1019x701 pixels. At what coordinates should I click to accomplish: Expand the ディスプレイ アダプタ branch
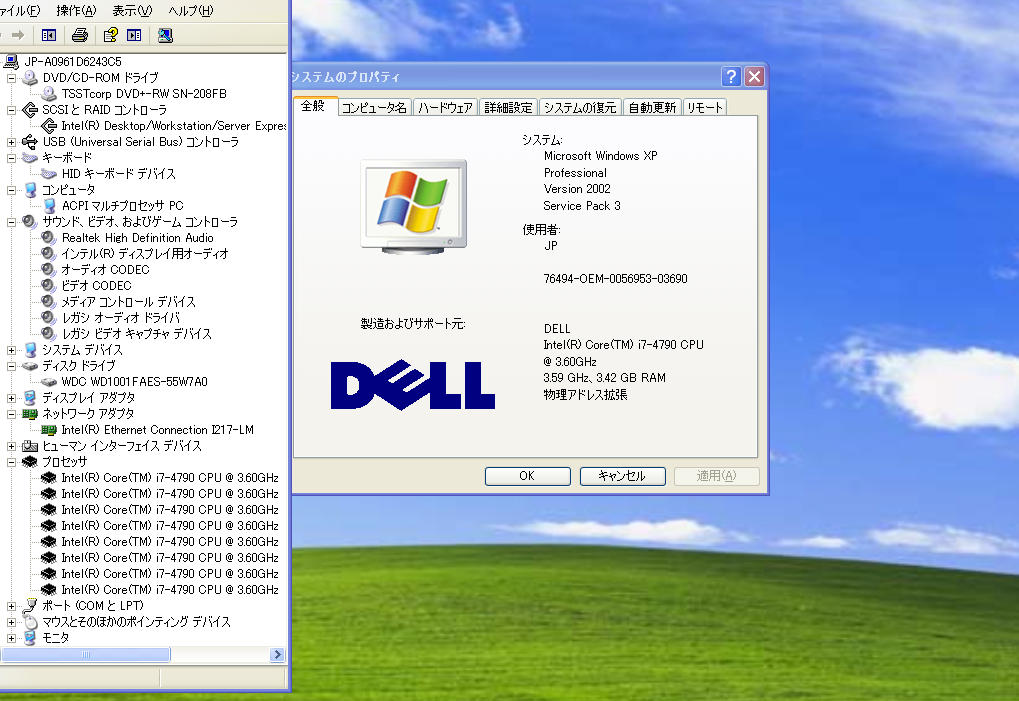[x=11, y=398]
